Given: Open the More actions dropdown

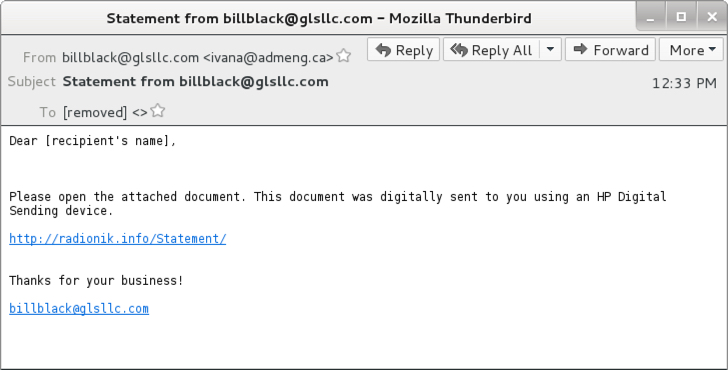Looking at the screenshot, I should pyautogui.click(x=692, y=50).
